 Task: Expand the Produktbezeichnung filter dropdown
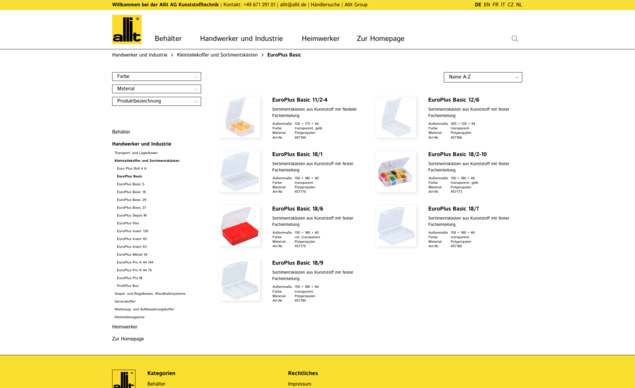pyautogui.click(x=156, y=101)
